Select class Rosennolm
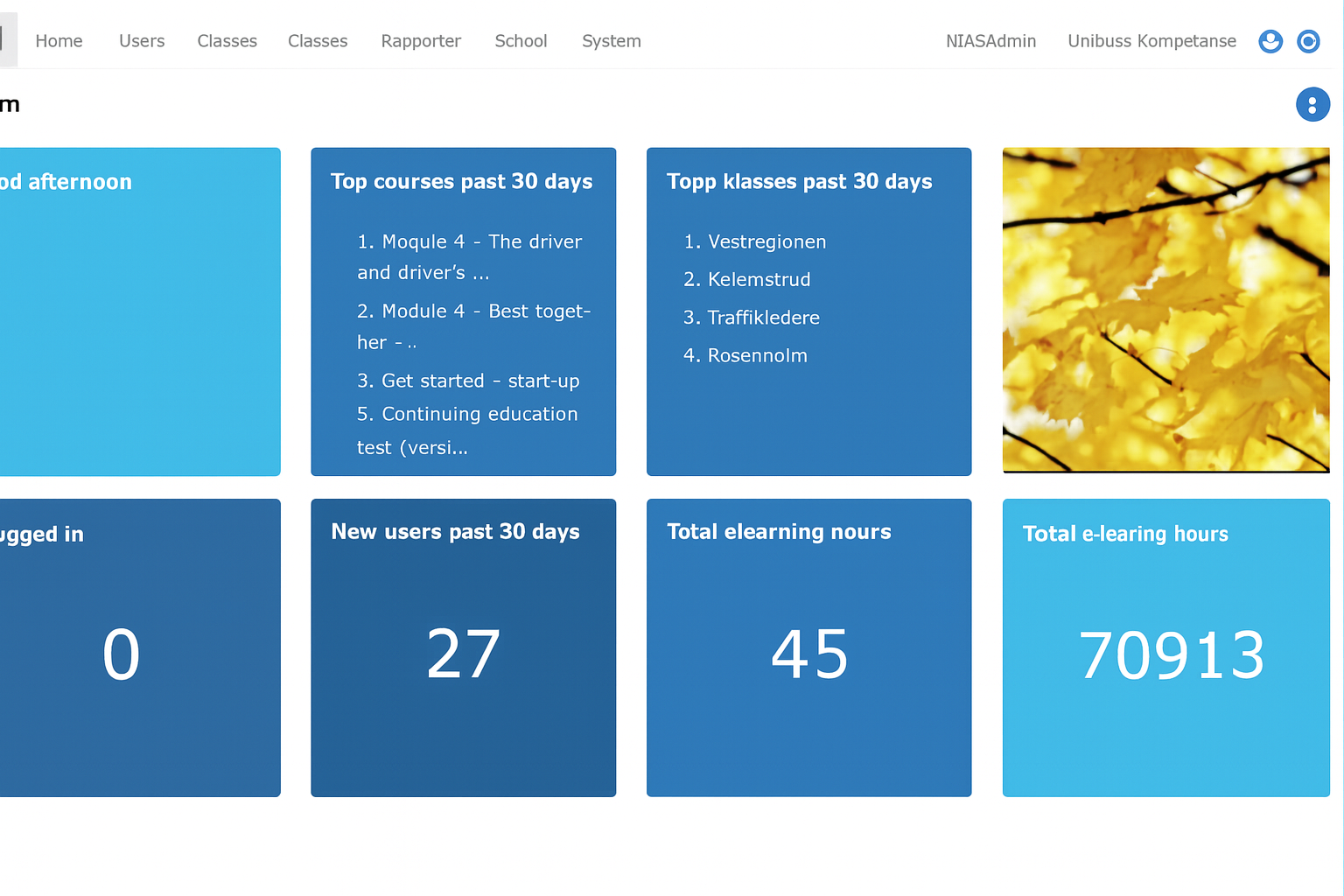This screenshot has height=896, width=1344. click(745, 355)
